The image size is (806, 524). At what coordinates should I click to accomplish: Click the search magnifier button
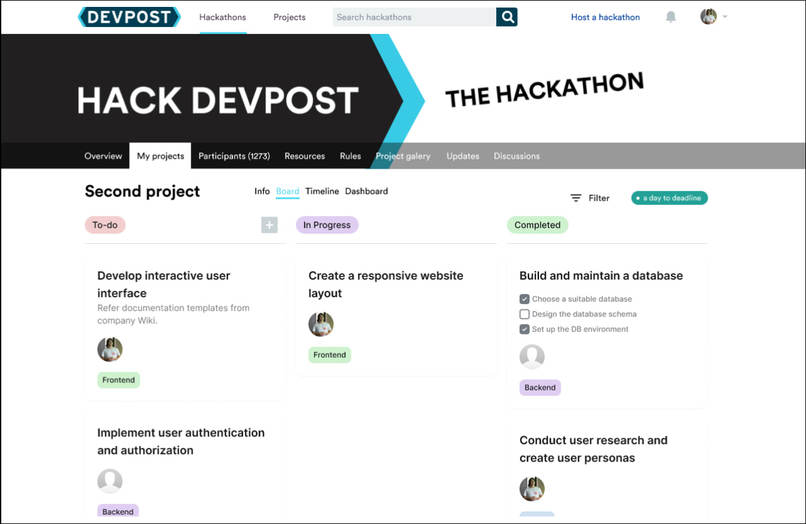pyautogui.click(x=507, y=17)
